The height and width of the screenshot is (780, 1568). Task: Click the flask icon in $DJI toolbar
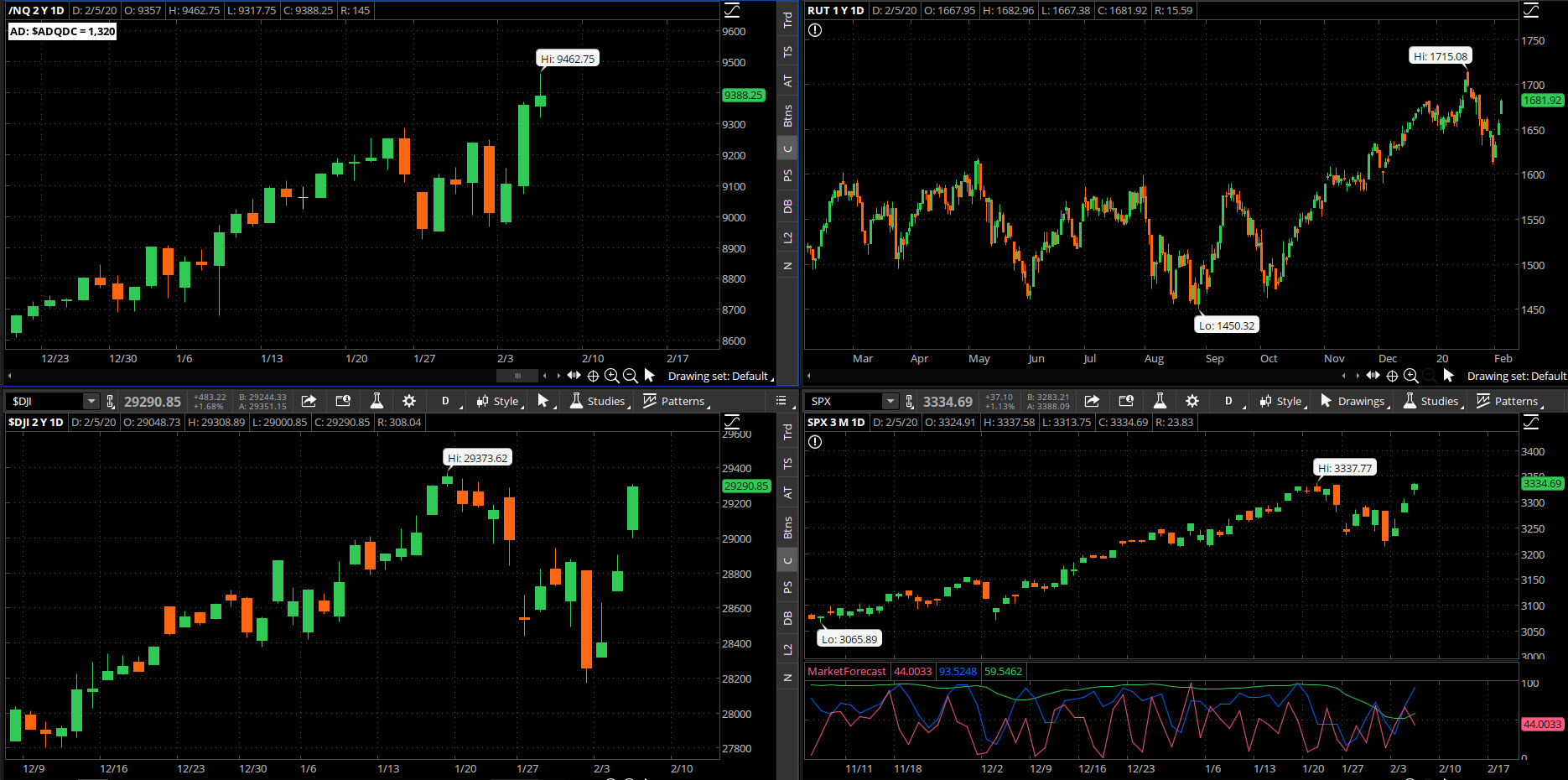pyautogui.click(x=376, y=401)
